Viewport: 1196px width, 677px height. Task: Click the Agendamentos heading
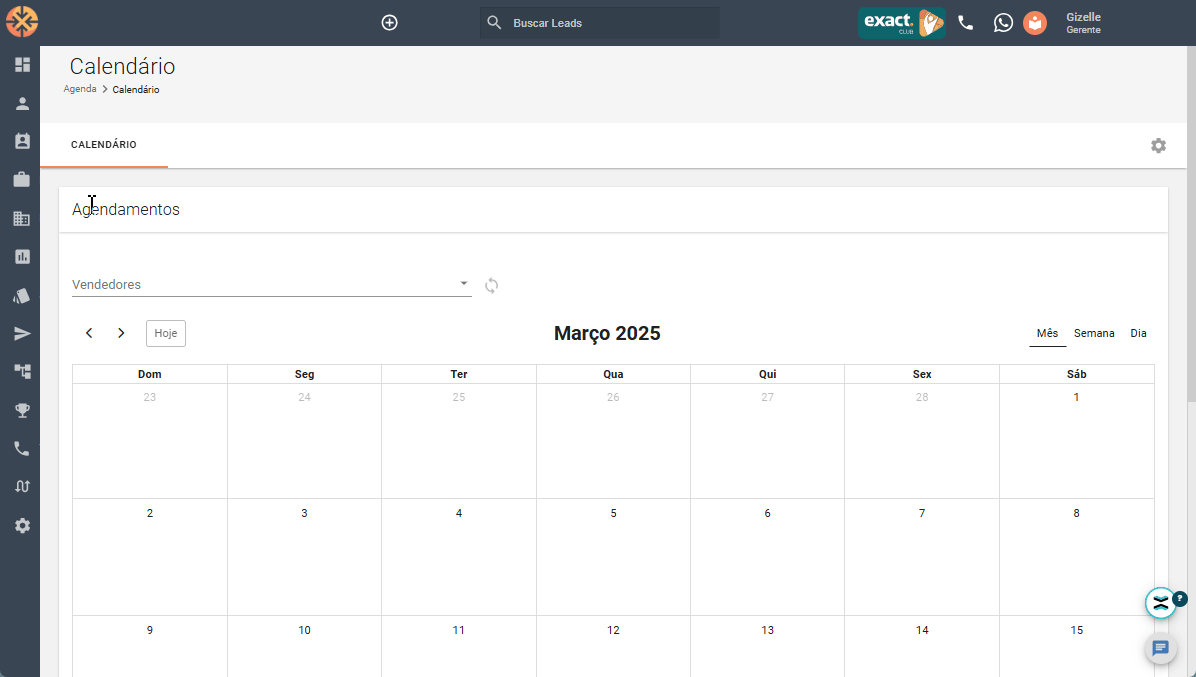(x=126, y=210)
